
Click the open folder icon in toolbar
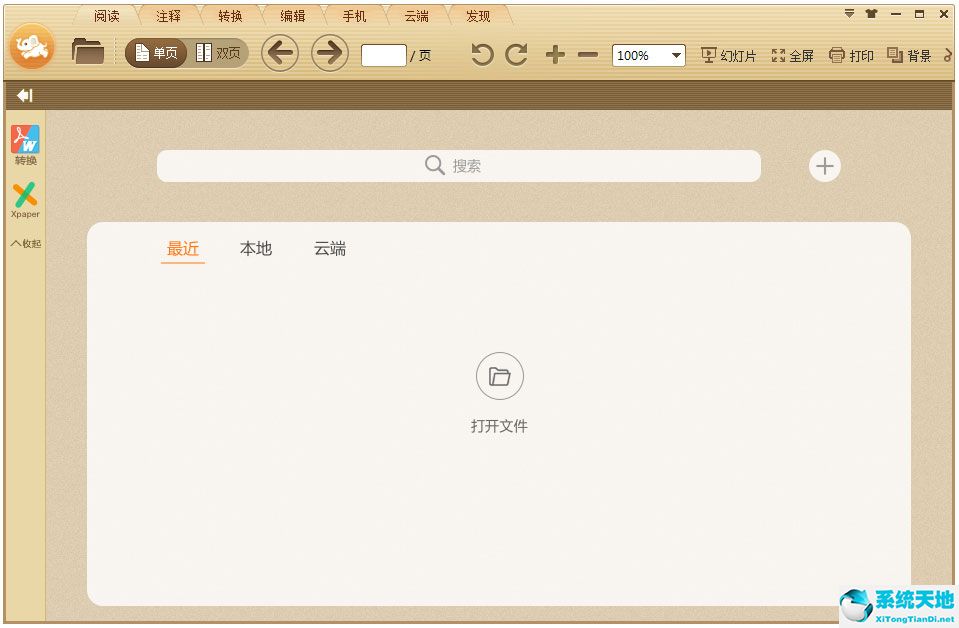click(88, 52)
